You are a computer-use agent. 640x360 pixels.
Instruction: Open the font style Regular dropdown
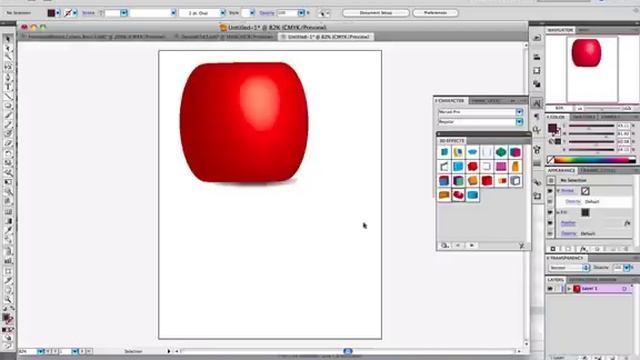coord(519,122)
